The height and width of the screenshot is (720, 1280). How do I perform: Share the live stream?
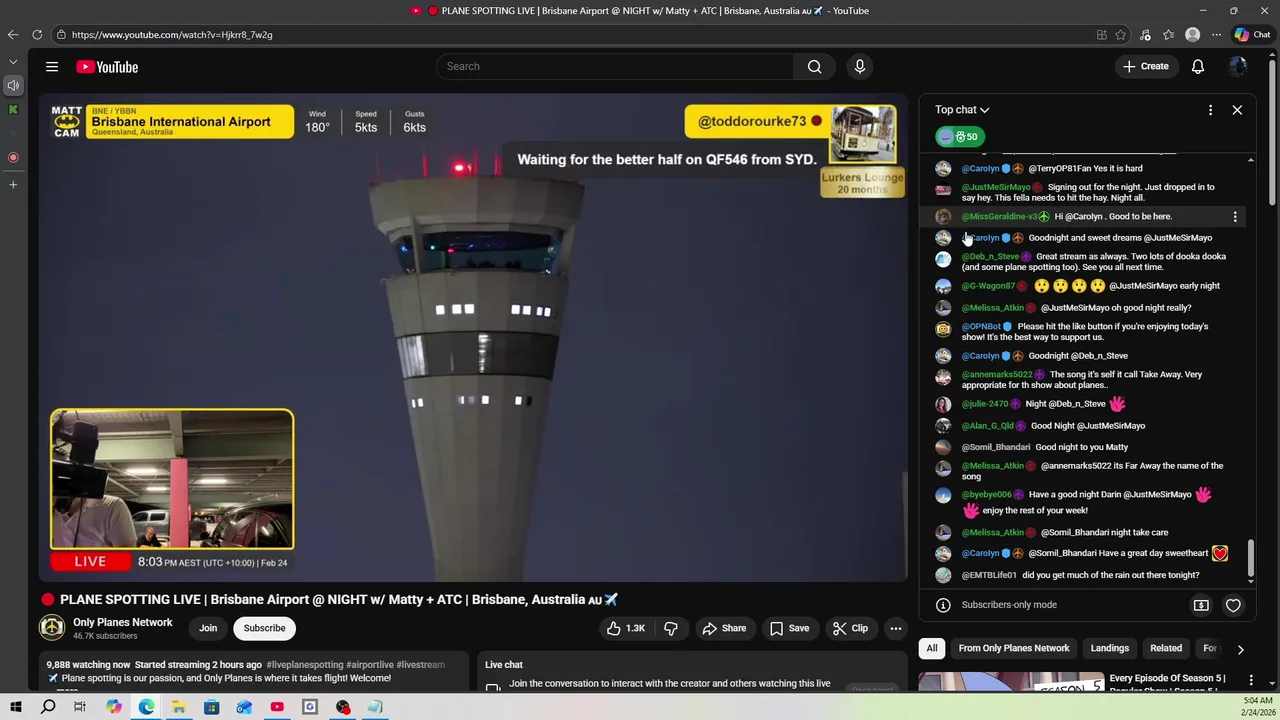pyautogui.click(x=724, y=628)
